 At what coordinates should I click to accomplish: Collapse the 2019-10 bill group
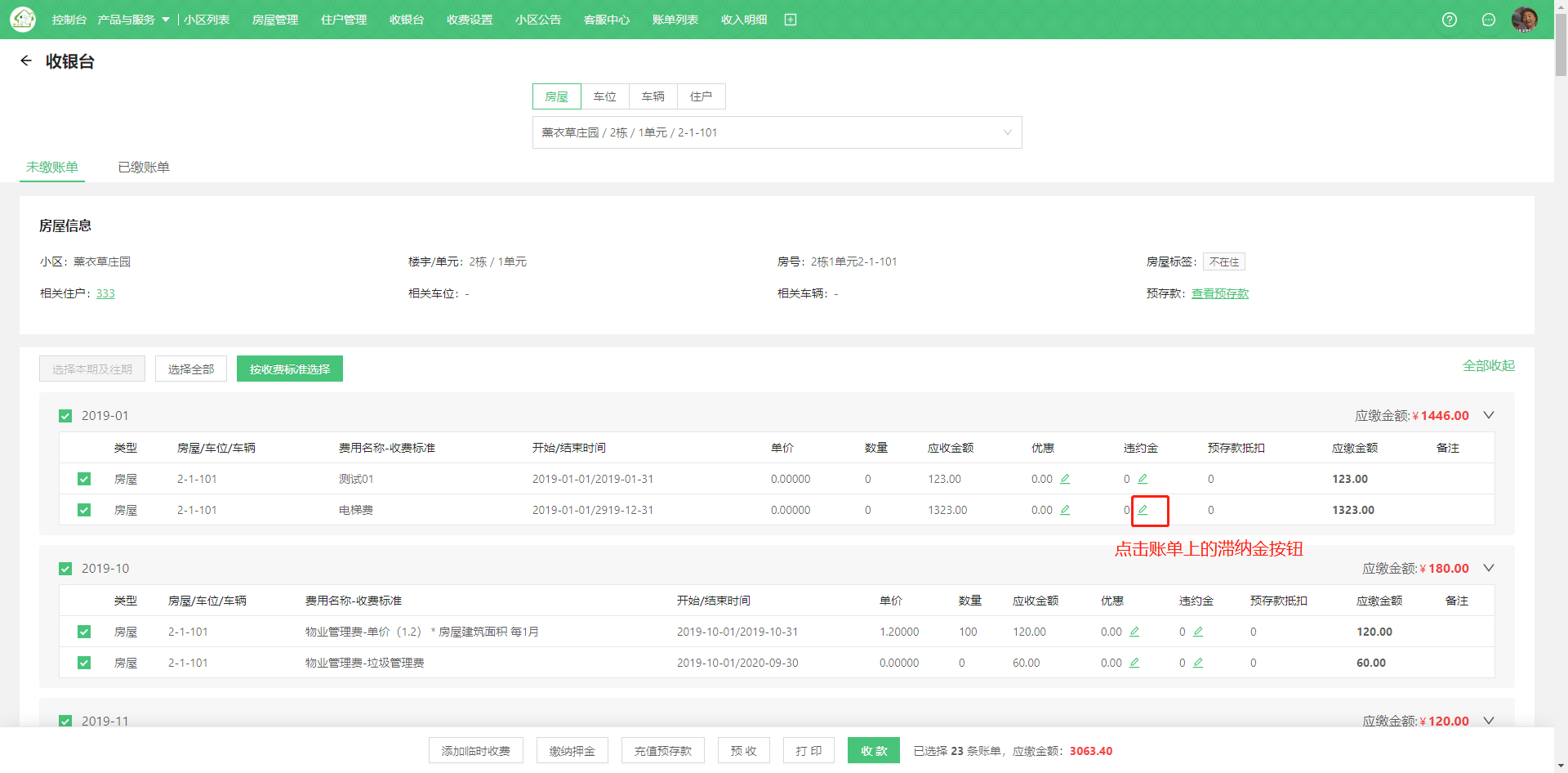(x=1489, y=568)
